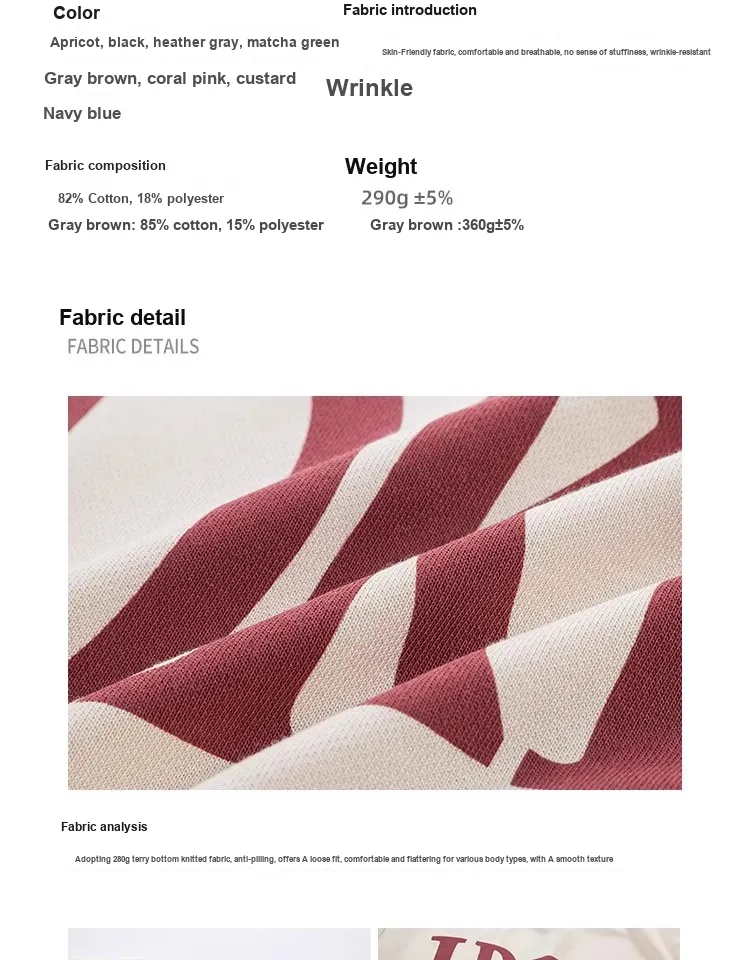Open the bottom-left white fabric image
750x960 pixels.
[x=219, y=943]
